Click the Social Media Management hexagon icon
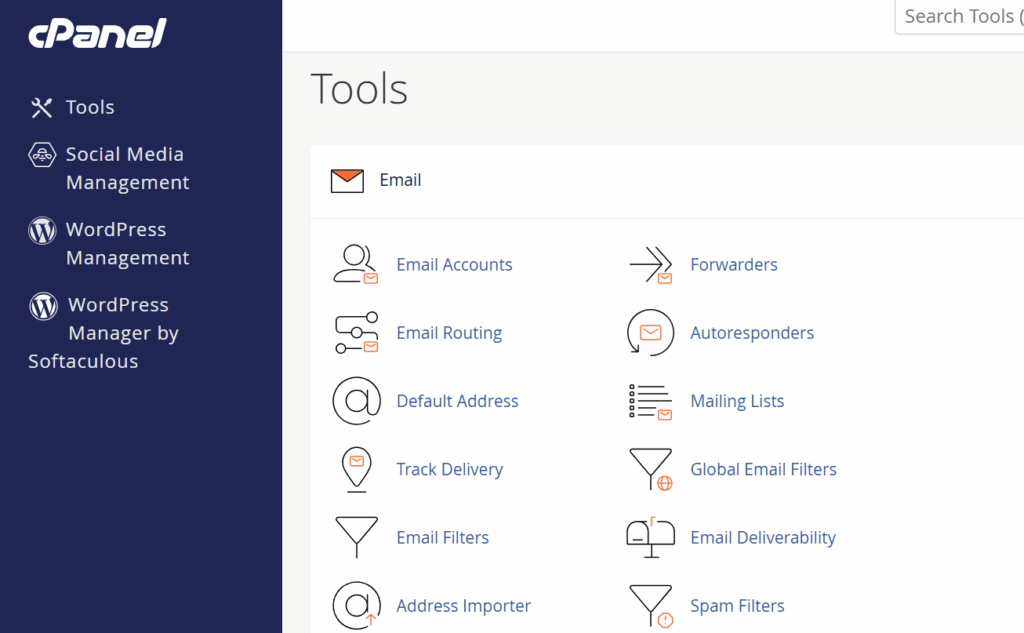The height and width of the screenshot is (633, 1024). (42, 155)
